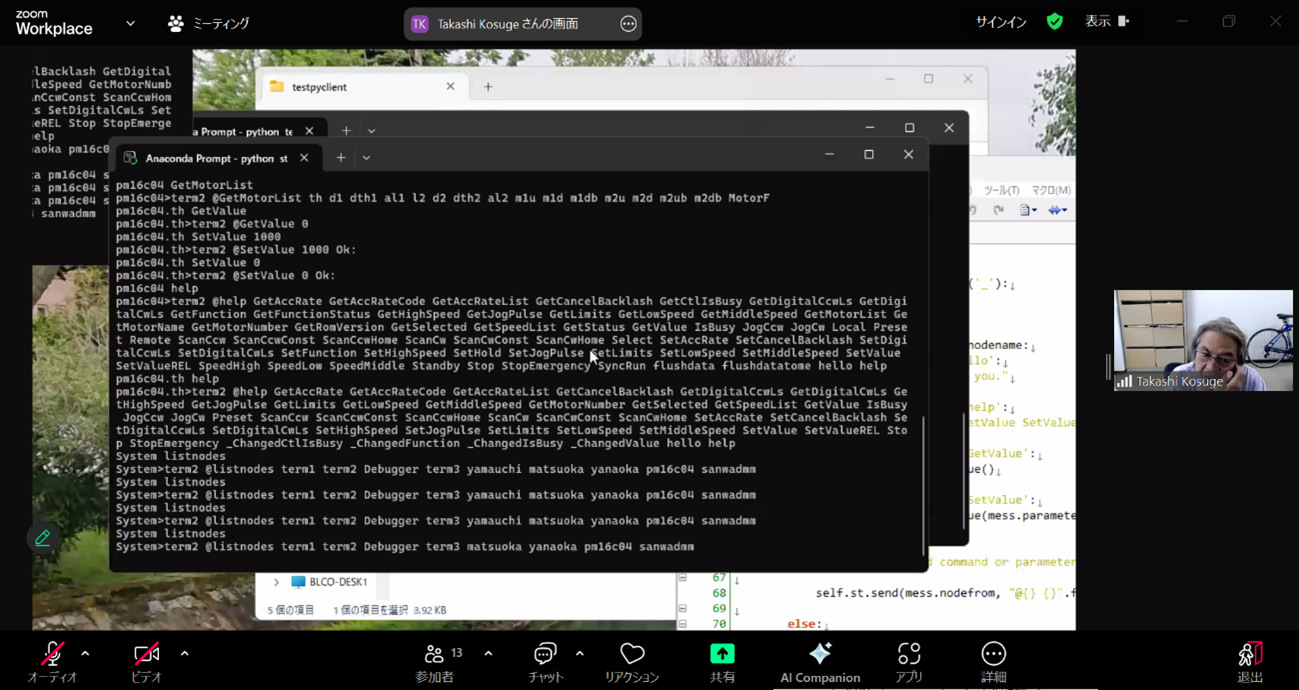Open the display view menu
The height and width of the screenshot is (690, 1299).
click(1107, 21)
